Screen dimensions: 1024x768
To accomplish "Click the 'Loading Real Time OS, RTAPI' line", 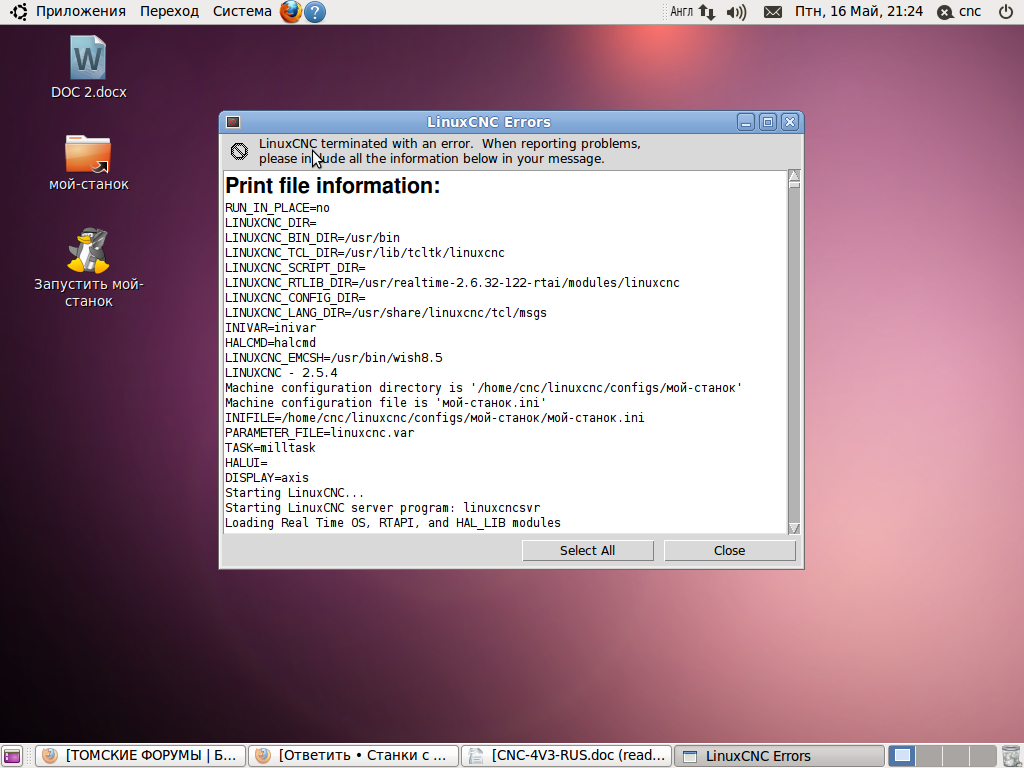I will point(392,523).
